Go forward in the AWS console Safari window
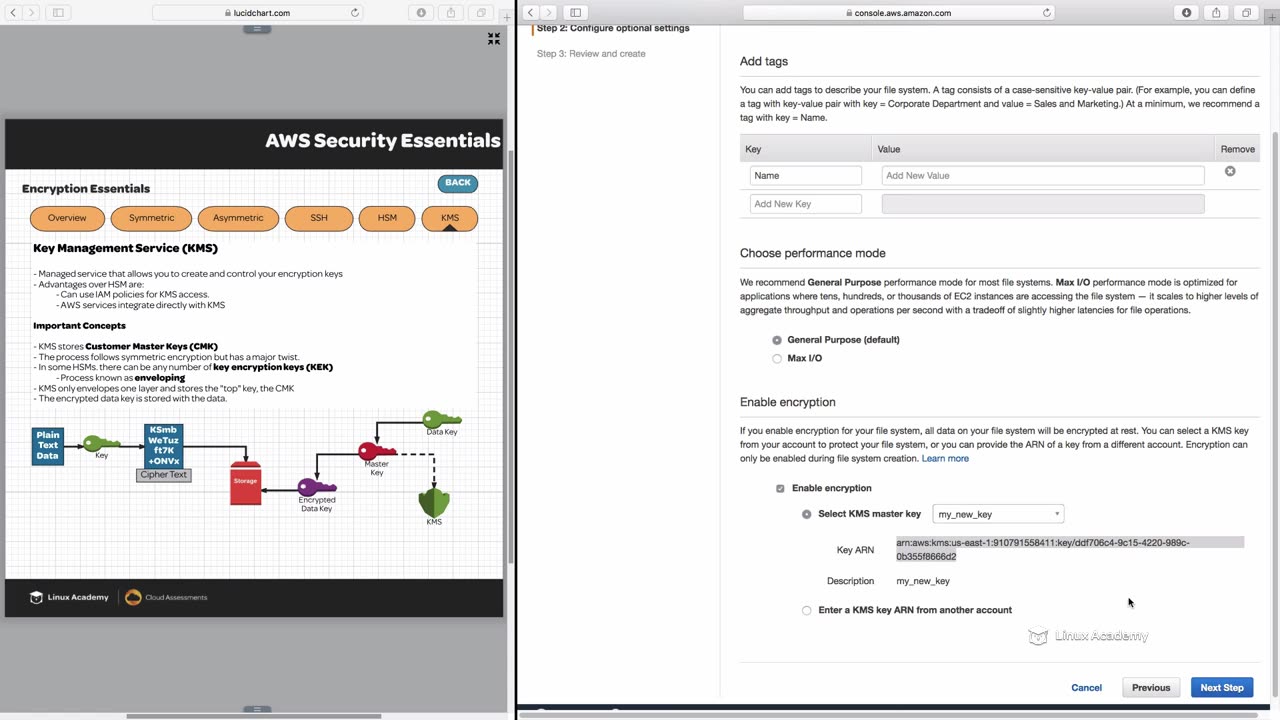Image resolution: width=1280 pixels, height=720 pixels. pos(549,13)
